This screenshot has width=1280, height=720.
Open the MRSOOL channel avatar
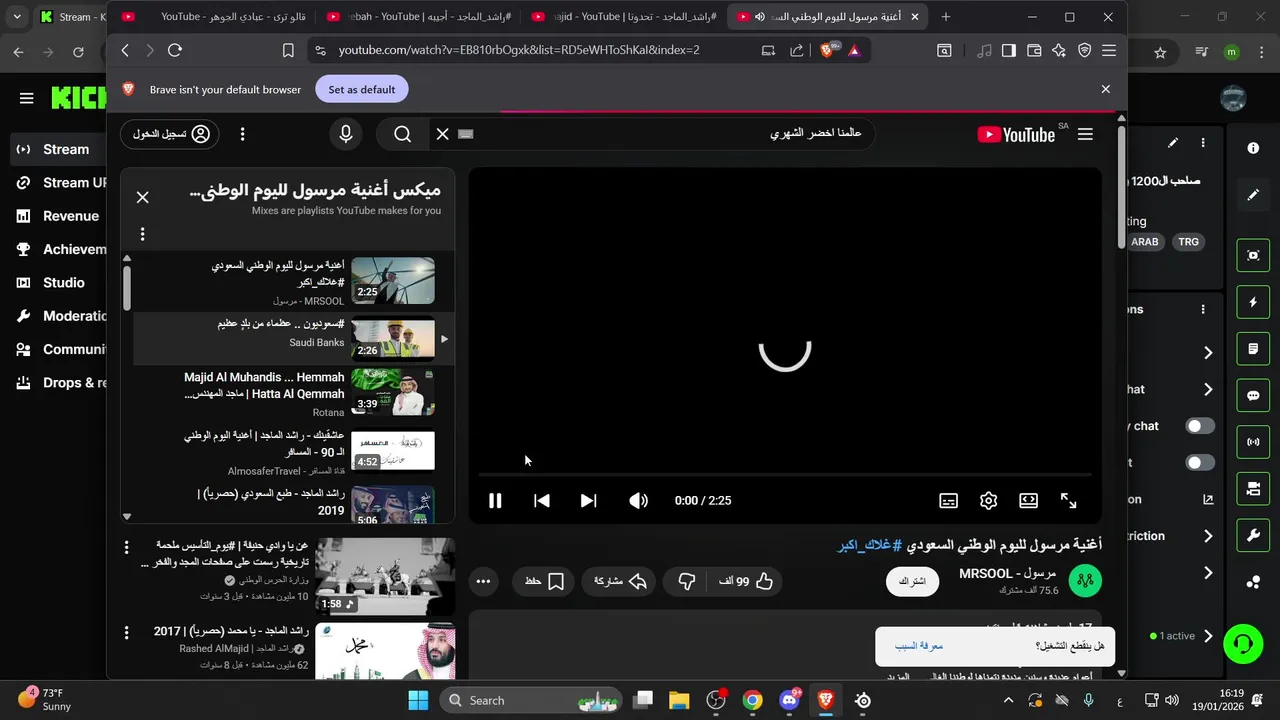(1085, 580)
